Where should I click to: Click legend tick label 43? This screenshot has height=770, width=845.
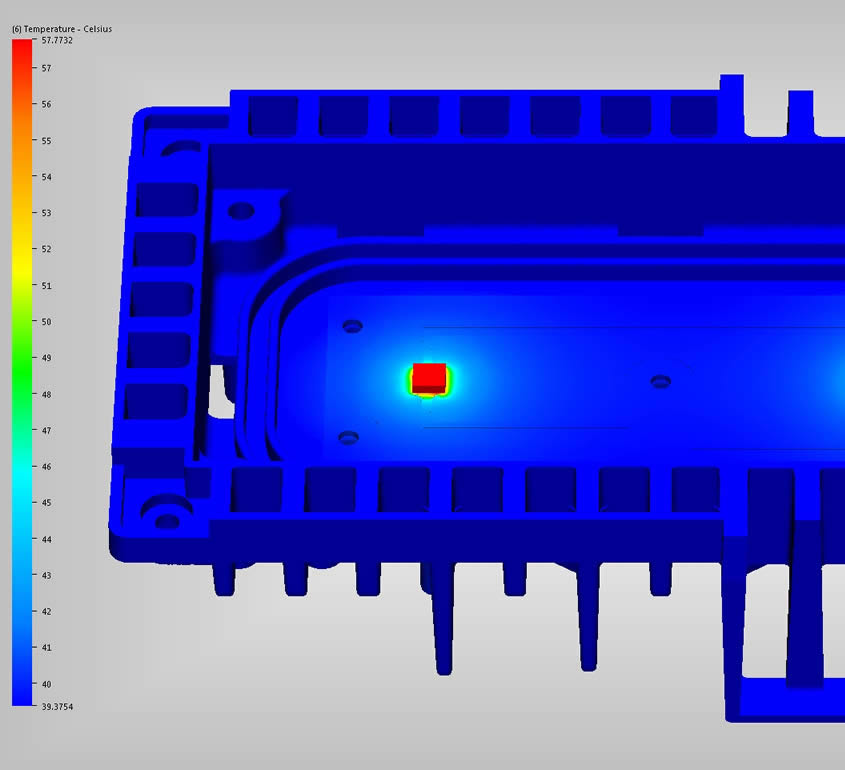click(46, 575)
